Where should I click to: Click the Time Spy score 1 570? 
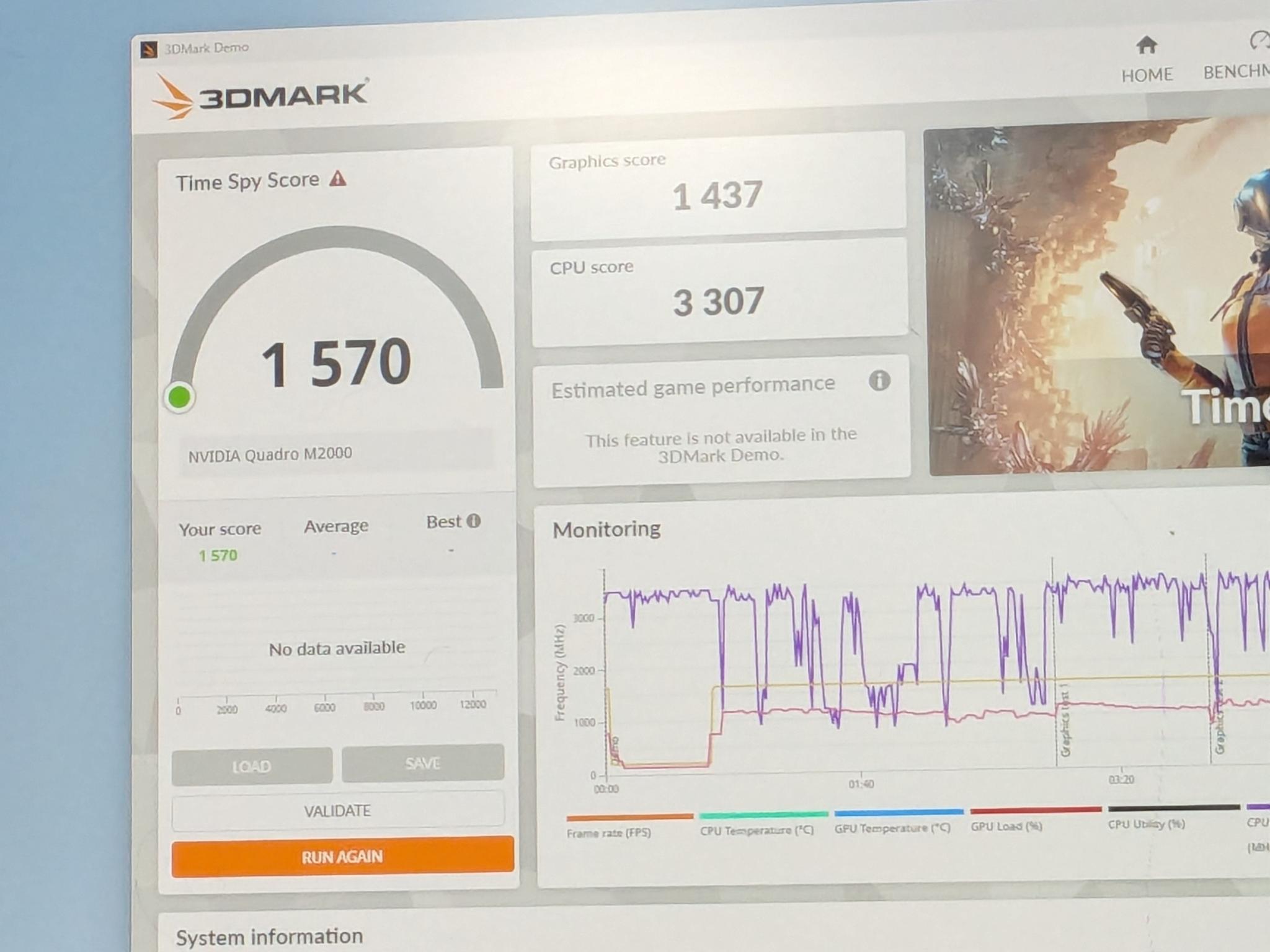[x=335, y=362]
